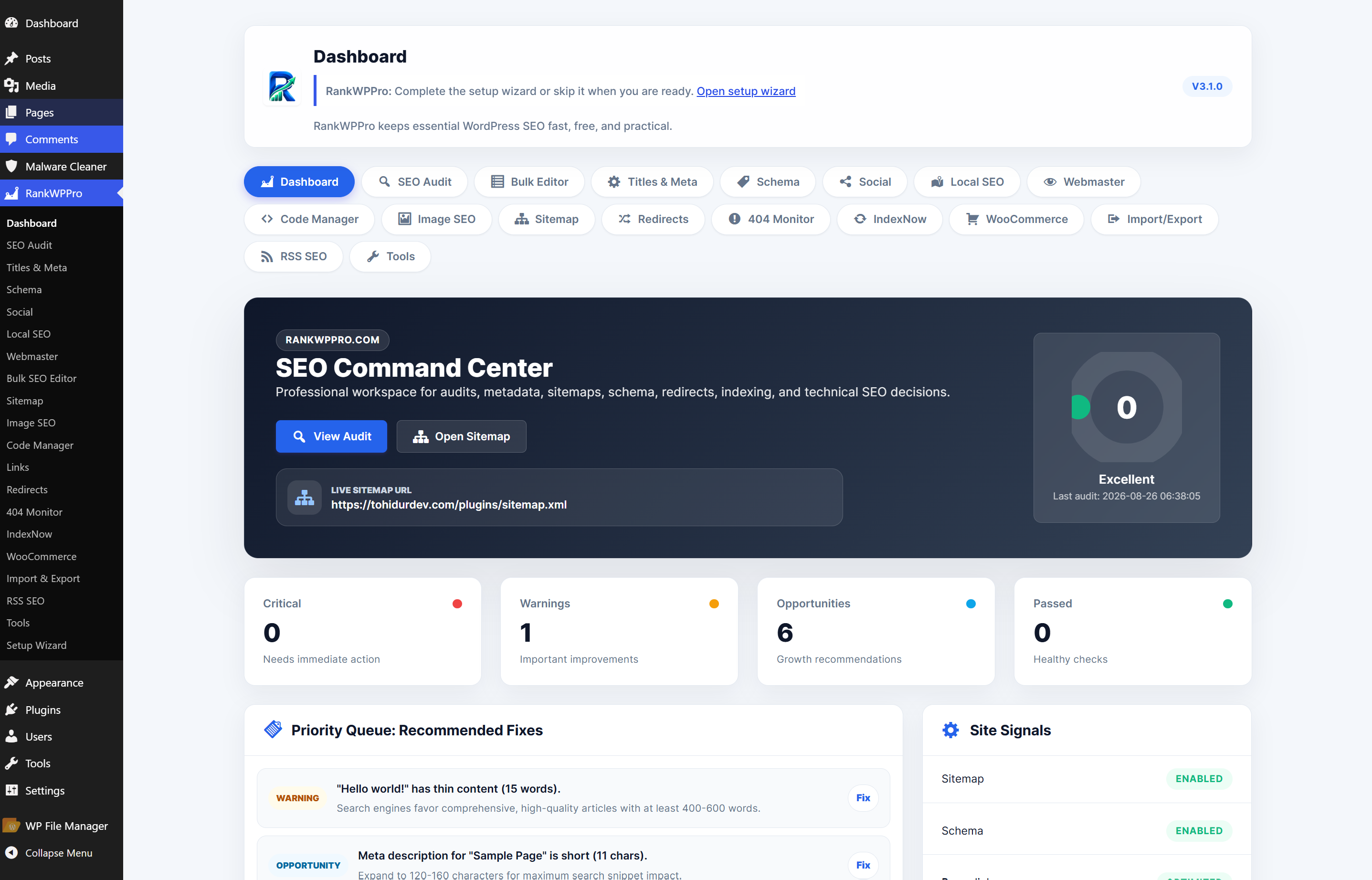Click the RankWPPro logo icon in header
This screenshot has height=880, width=1372.
click(282, 87)
